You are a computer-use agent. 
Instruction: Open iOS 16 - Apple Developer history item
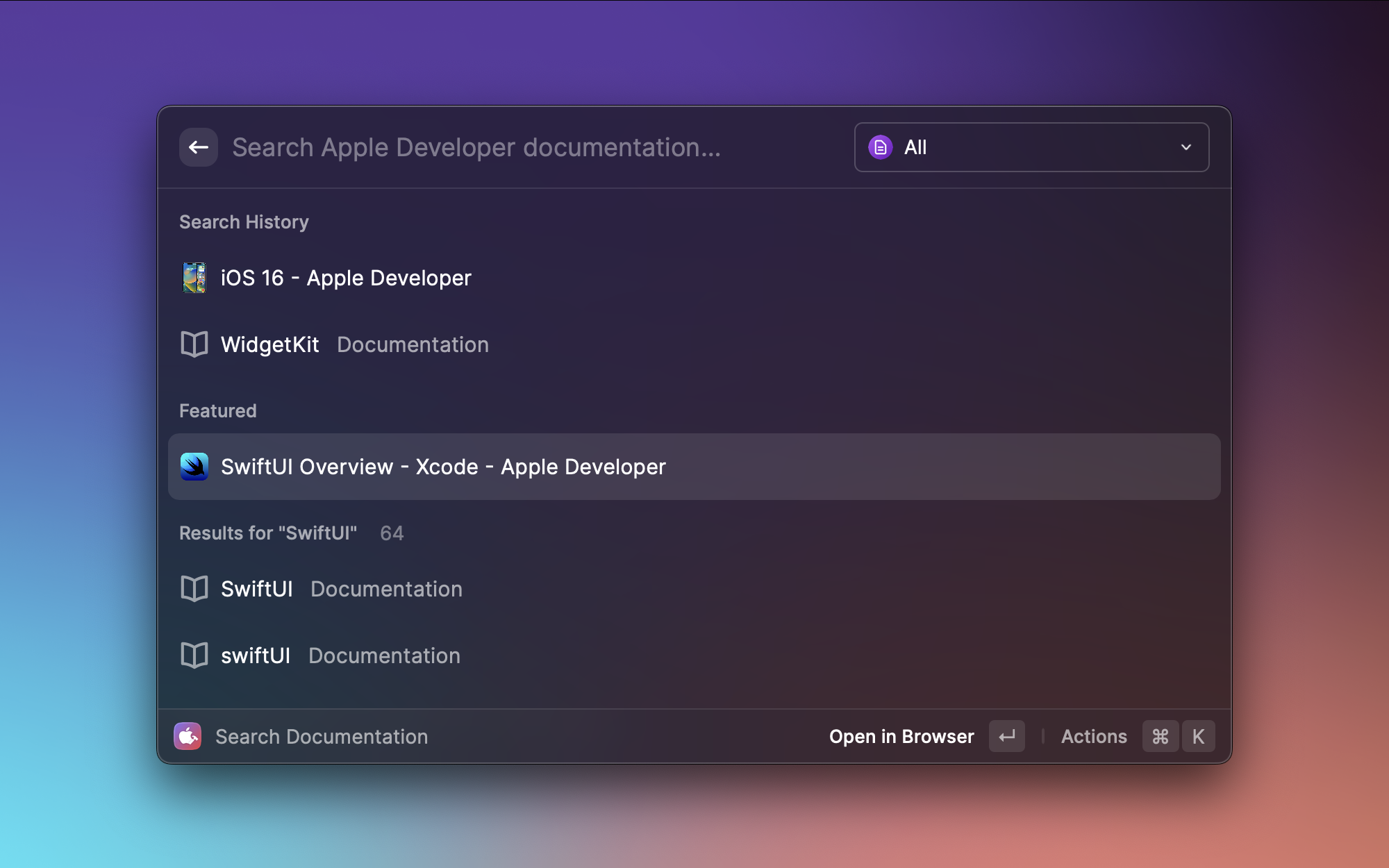(346, 278)
